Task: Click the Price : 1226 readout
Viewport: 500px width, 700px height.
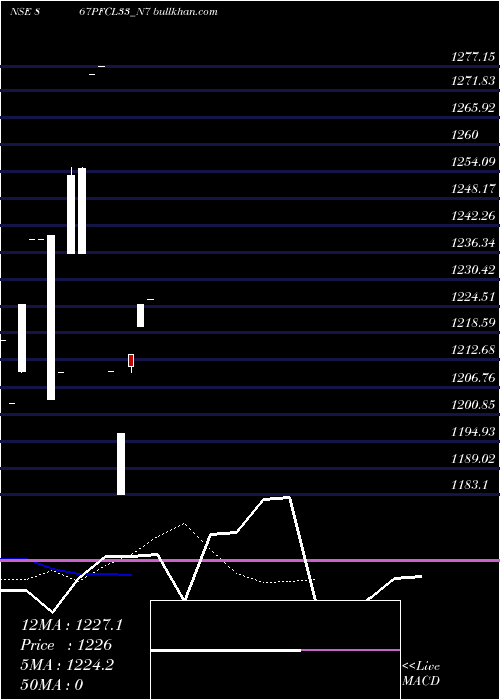Action: pos(66,645)
